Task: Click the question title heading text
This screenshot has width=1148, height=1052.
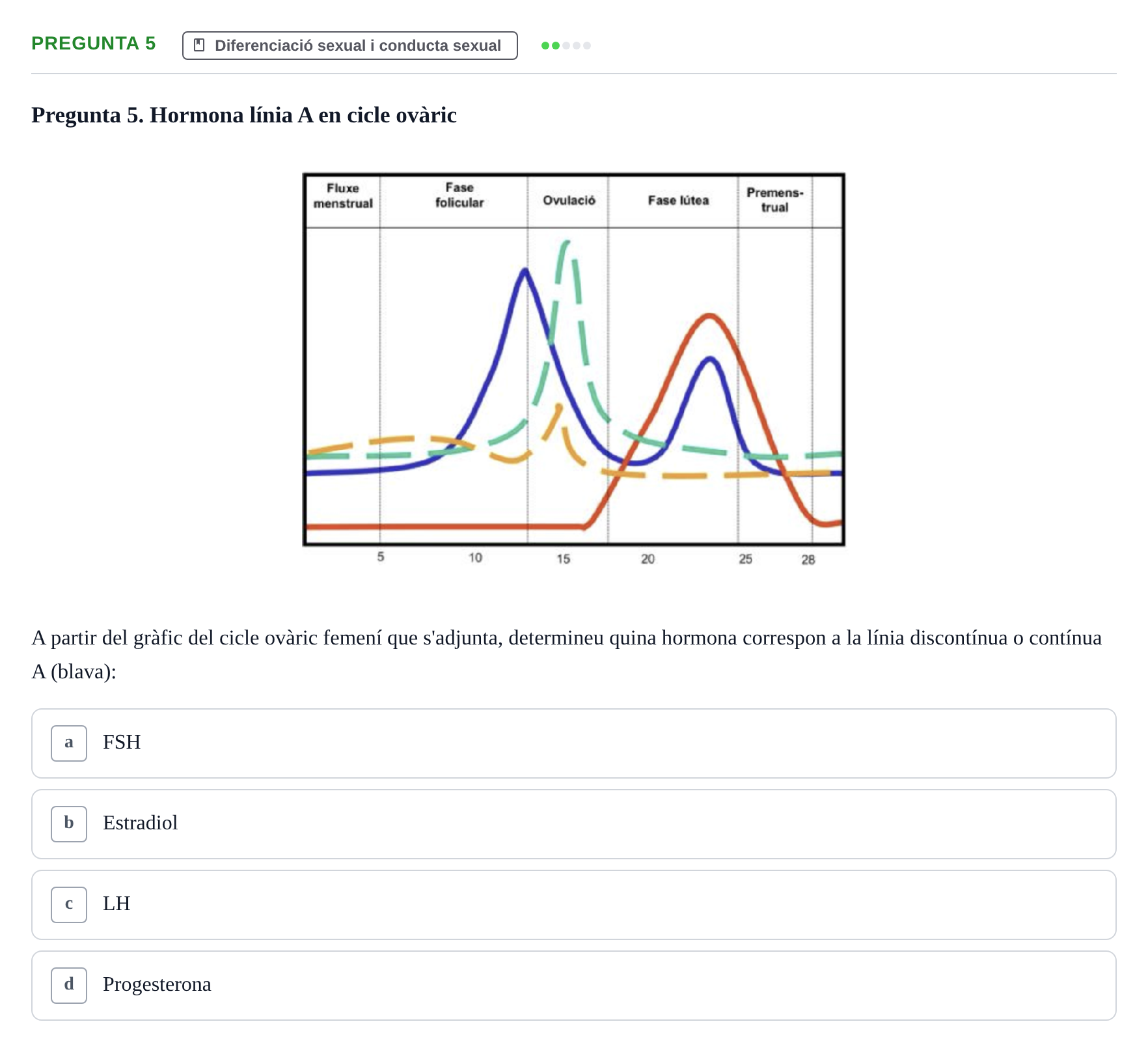Action: coord(244,115)
